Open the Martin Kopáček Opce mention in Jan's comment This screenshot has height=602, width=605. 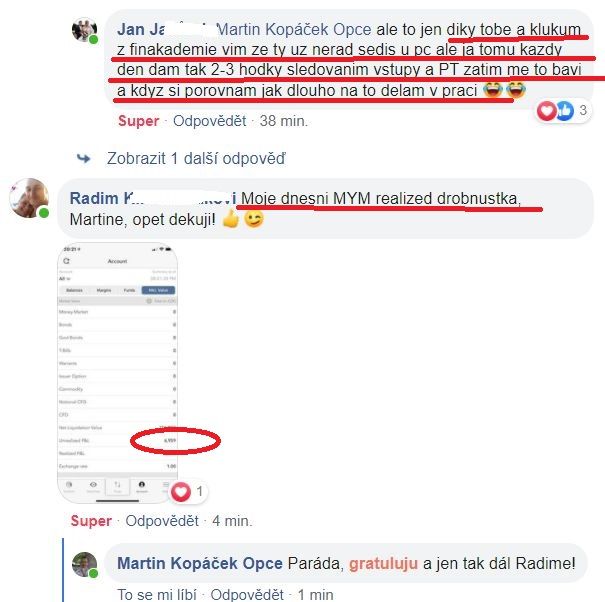point(294,30)
